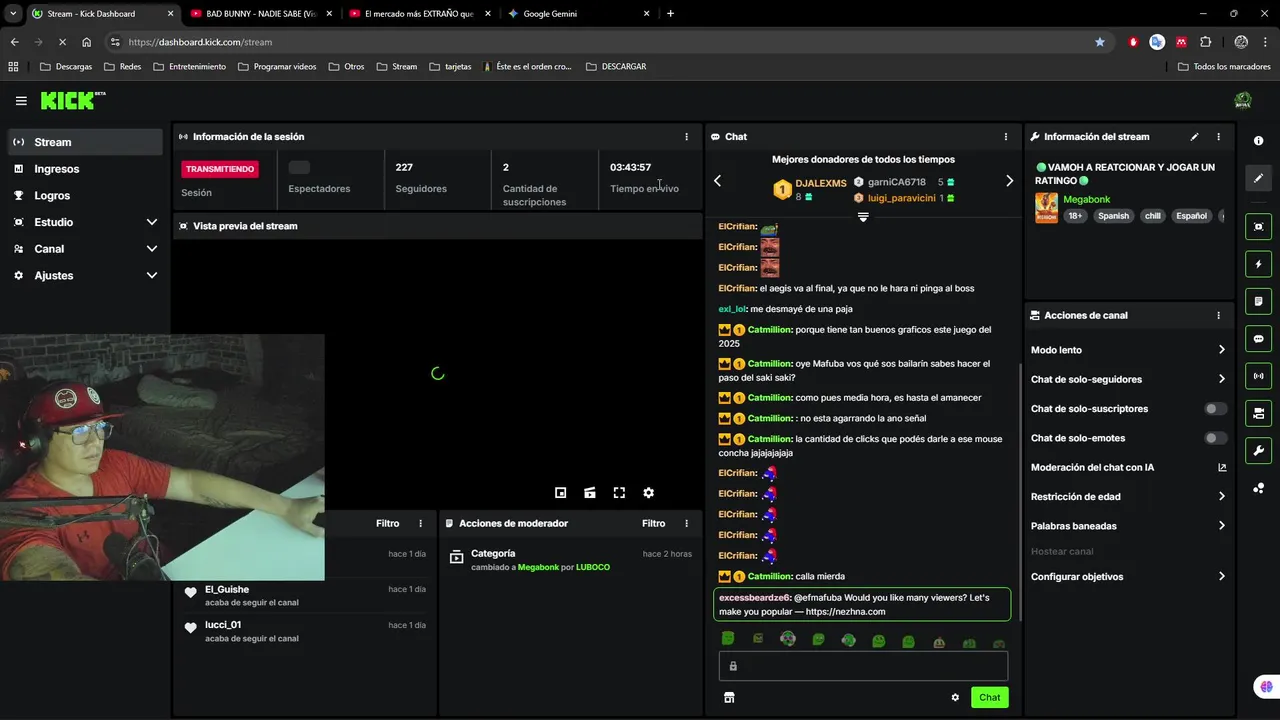Image resolution: width=1280 pixels, height=720 pixels.
Task: Toggle theater mode on stream preview
Action: tap(590, 493)
